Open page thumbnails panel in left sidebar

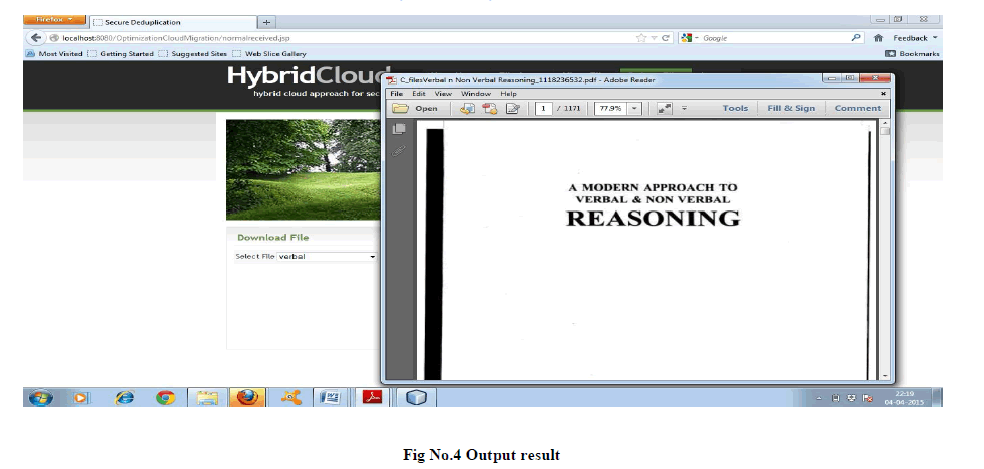click(x=399, y=129)
